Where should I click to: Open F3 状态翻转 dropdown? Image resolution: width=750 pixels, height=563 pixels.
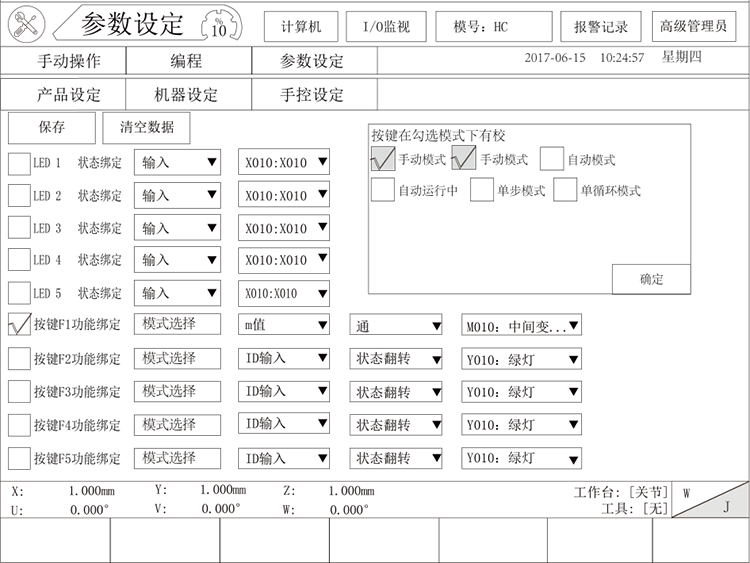397,392
